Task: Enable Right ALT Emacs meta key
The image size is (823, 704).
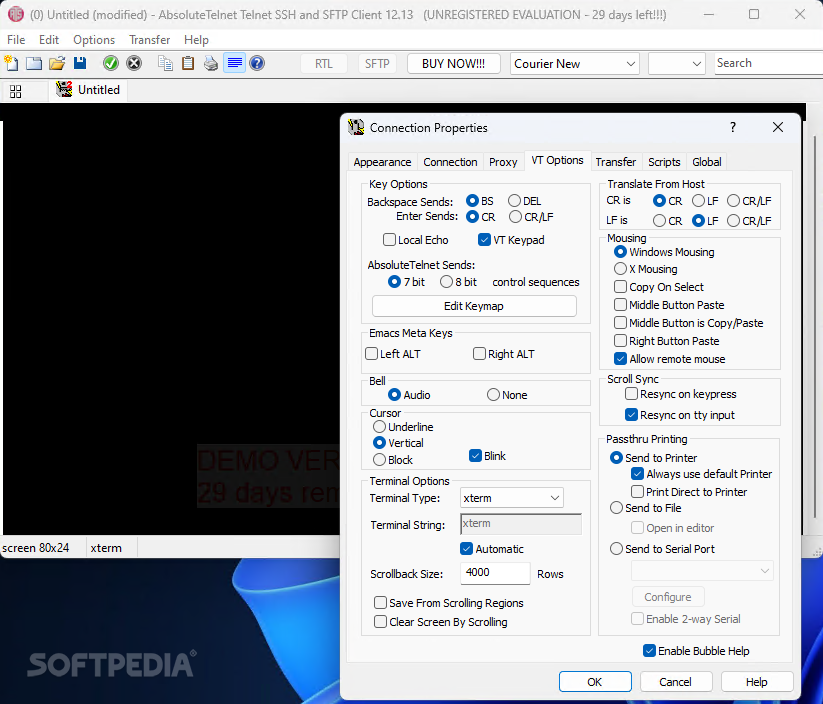Action: [x=504, y=354]
